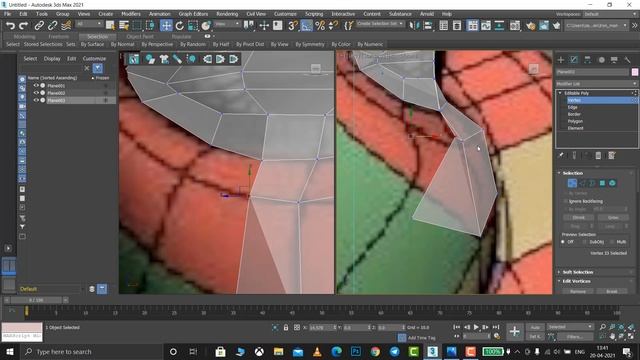Viewport: 640px width, 360px height.
Task: Open the Create Selection Set dropdown
Action: click(x=380, y=24)
